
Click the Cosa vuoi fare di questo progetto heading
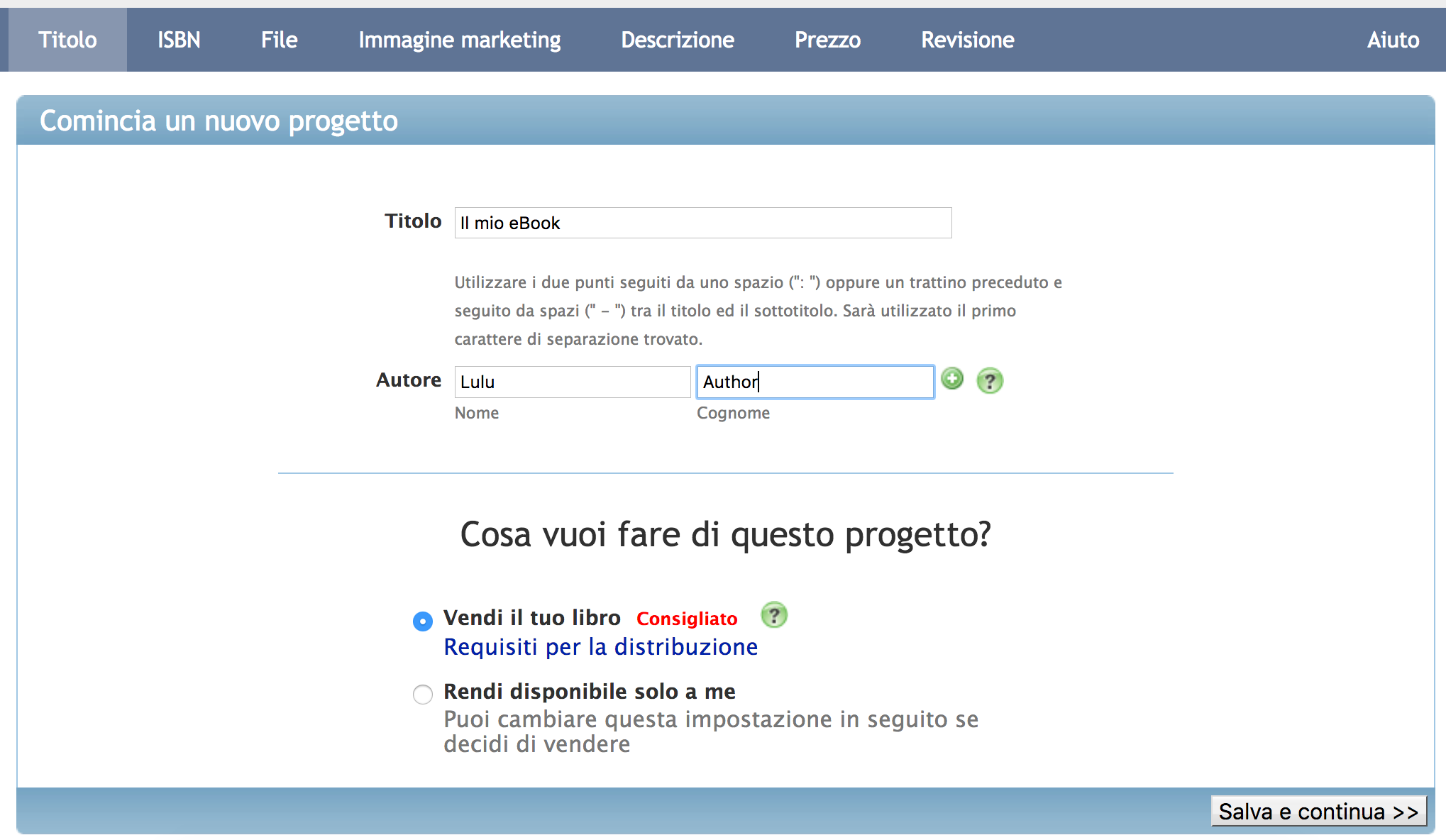coord(726,534)
